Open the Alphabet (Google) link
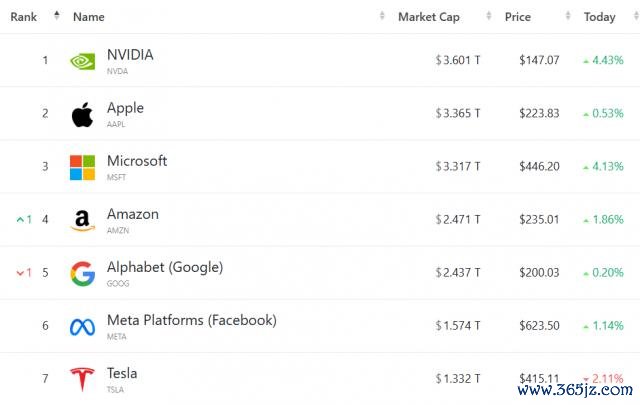This screenshot has height=405, width=640. tap(165, 267)
